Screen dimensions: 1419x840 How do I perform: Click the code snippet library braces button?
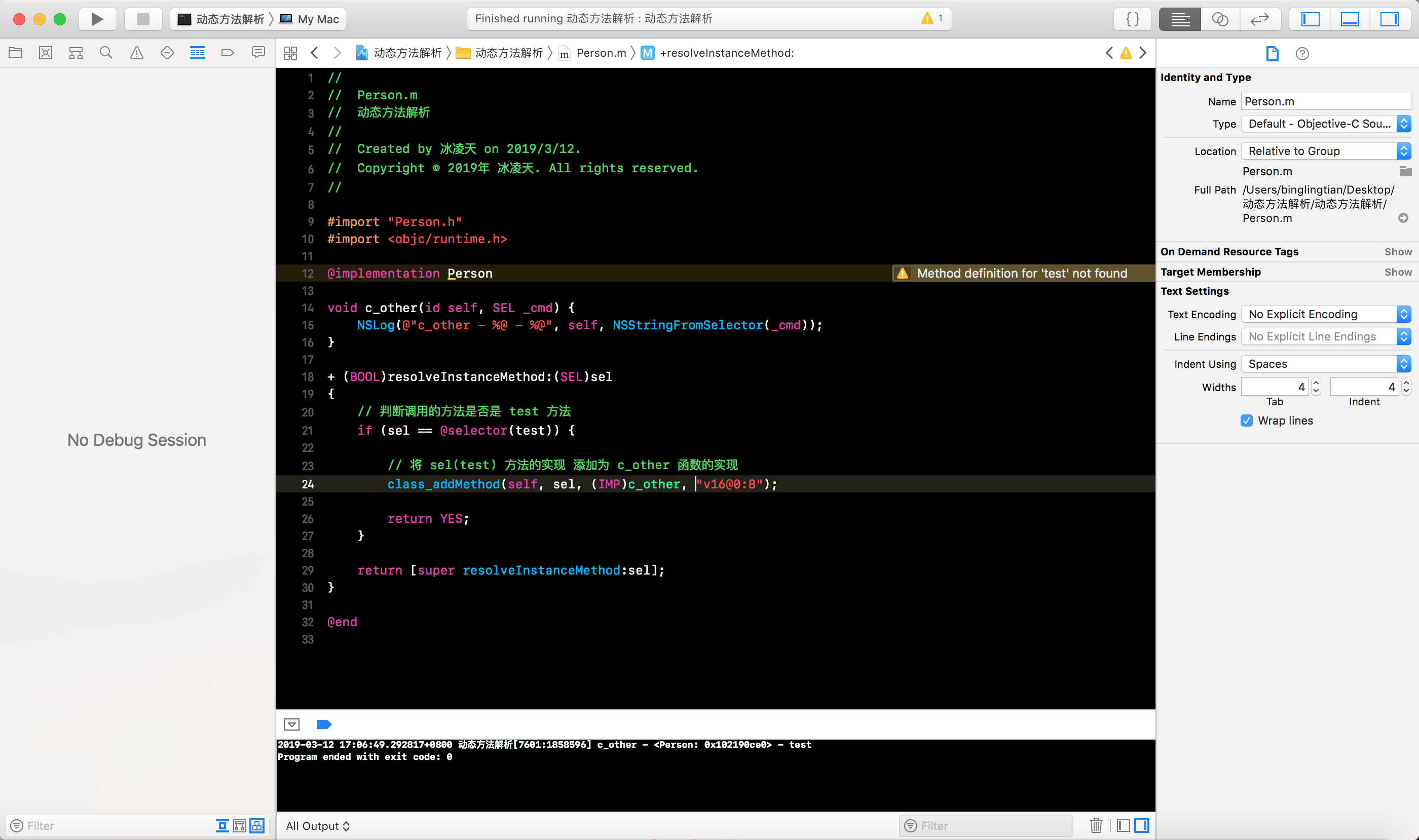pyautogui.click(x=1132, y=19)
